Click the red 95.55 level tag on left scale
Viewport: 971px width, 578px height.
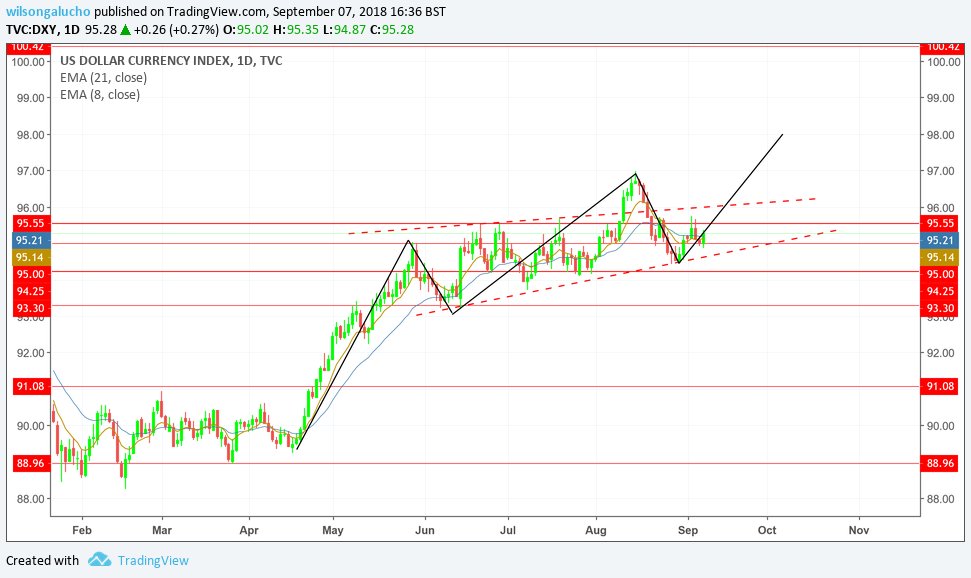pos(30,223)
